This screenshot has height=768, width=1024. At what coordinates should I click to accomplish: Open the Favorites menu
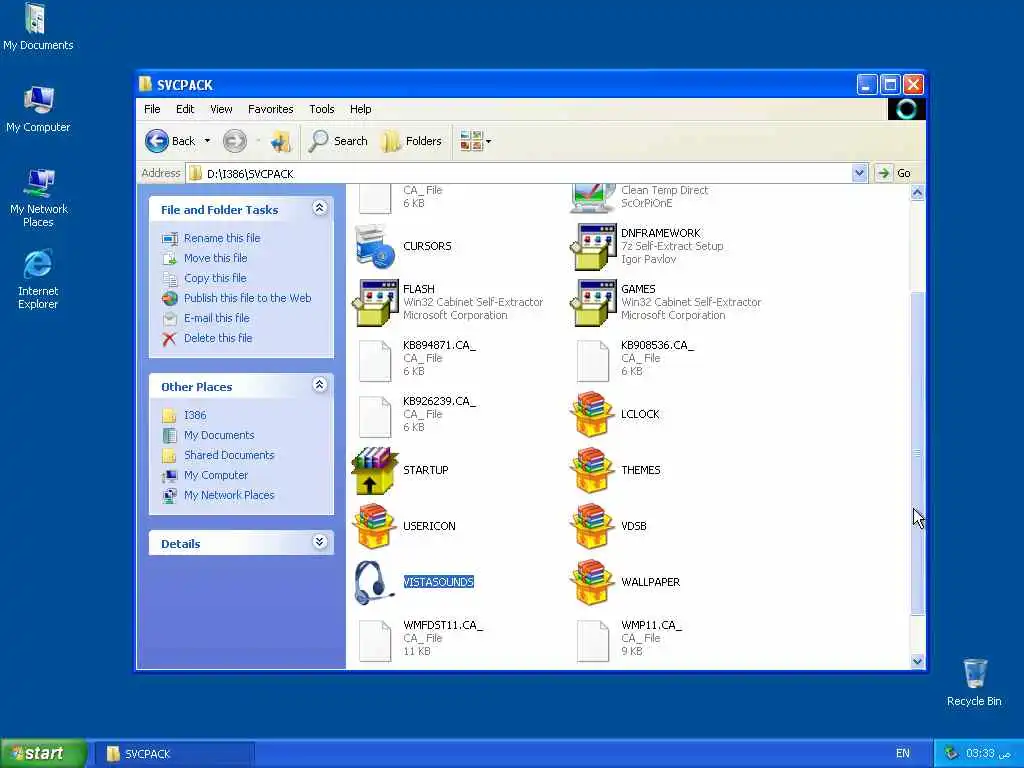pyautogui.click(x=270, y=109)
